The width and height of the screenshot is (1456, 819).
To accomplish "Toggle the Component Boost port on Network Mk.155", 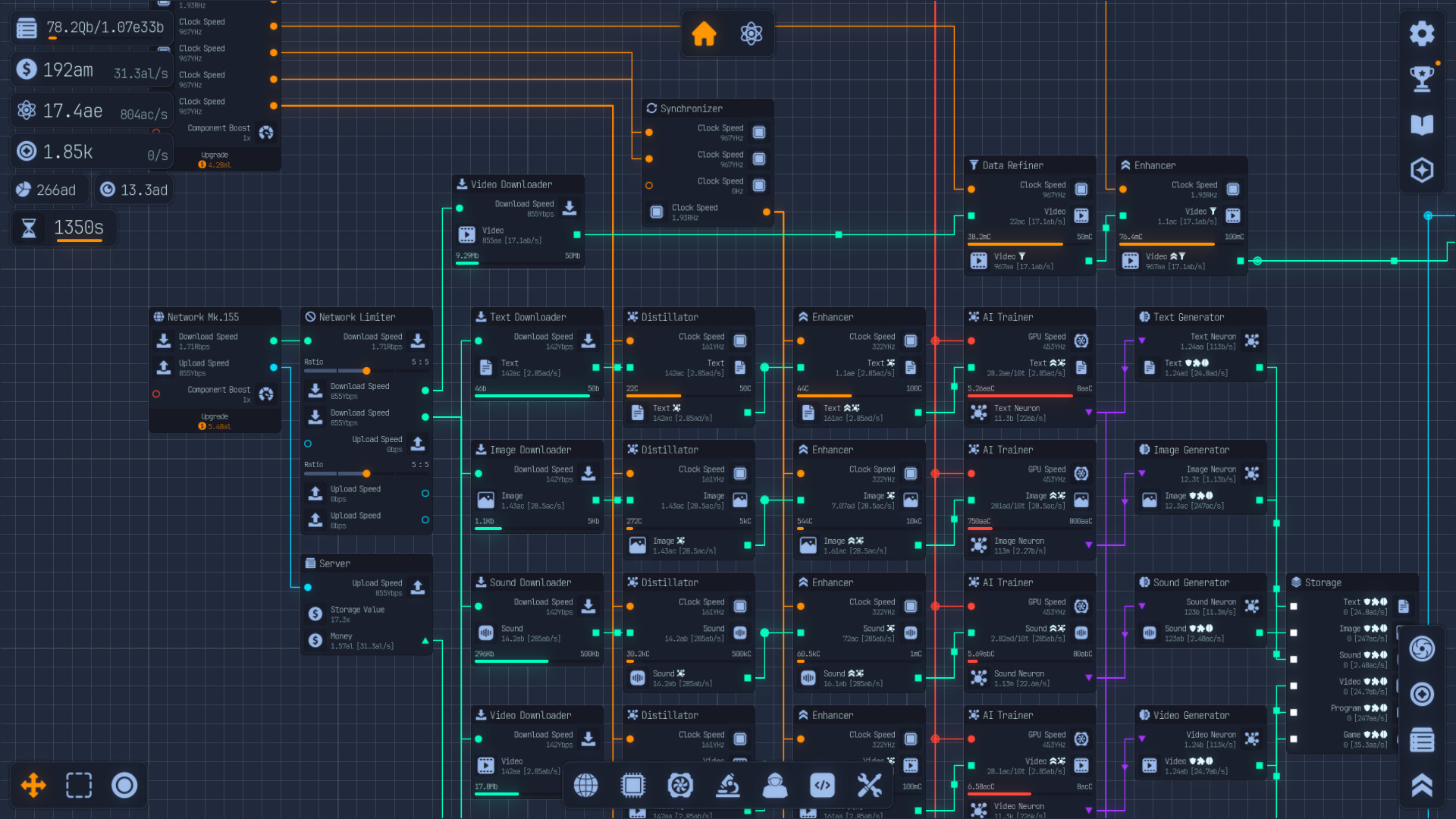I will 156,394.
